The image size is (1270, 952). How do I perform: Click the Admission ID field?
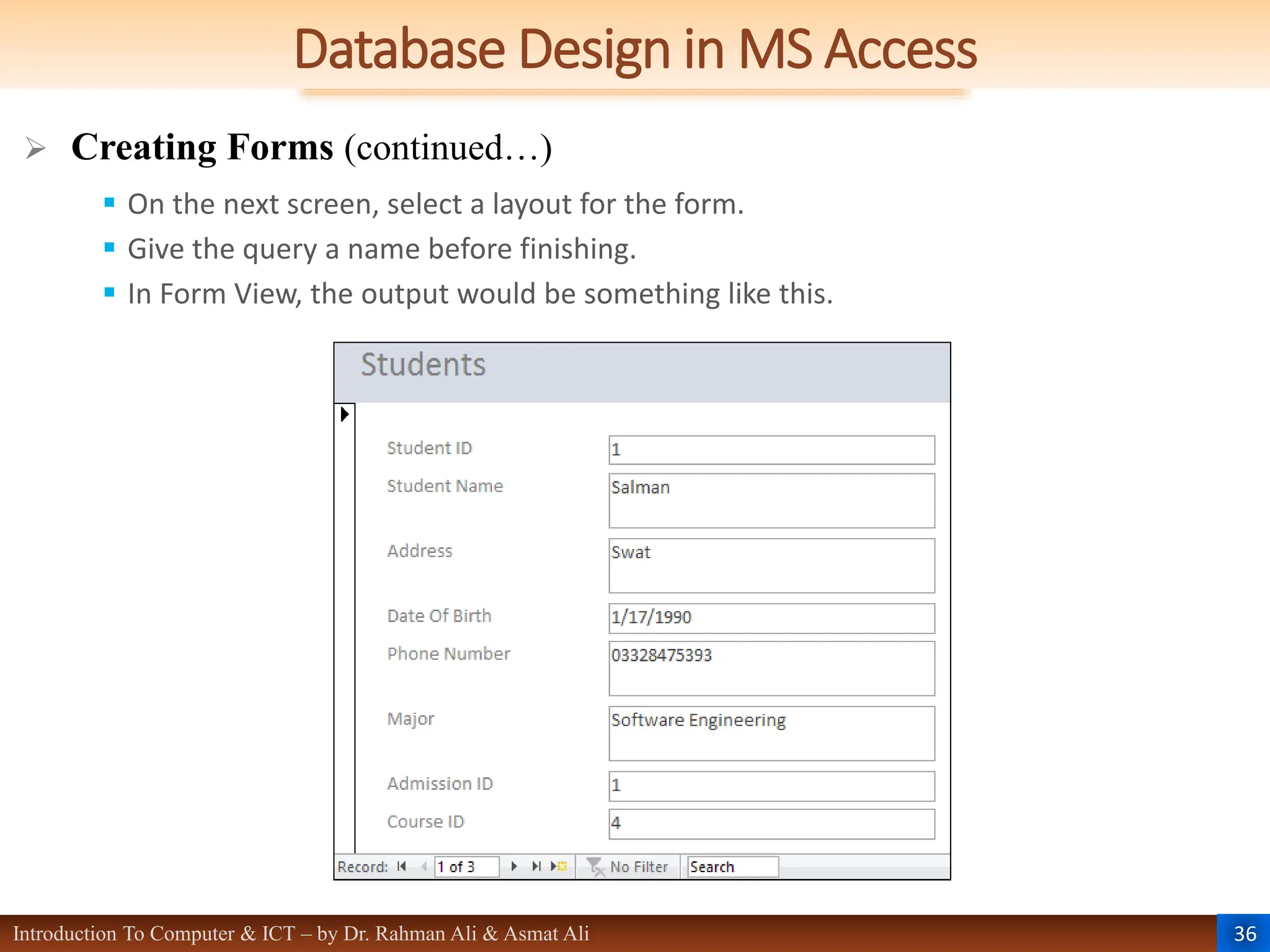point(771,786)
